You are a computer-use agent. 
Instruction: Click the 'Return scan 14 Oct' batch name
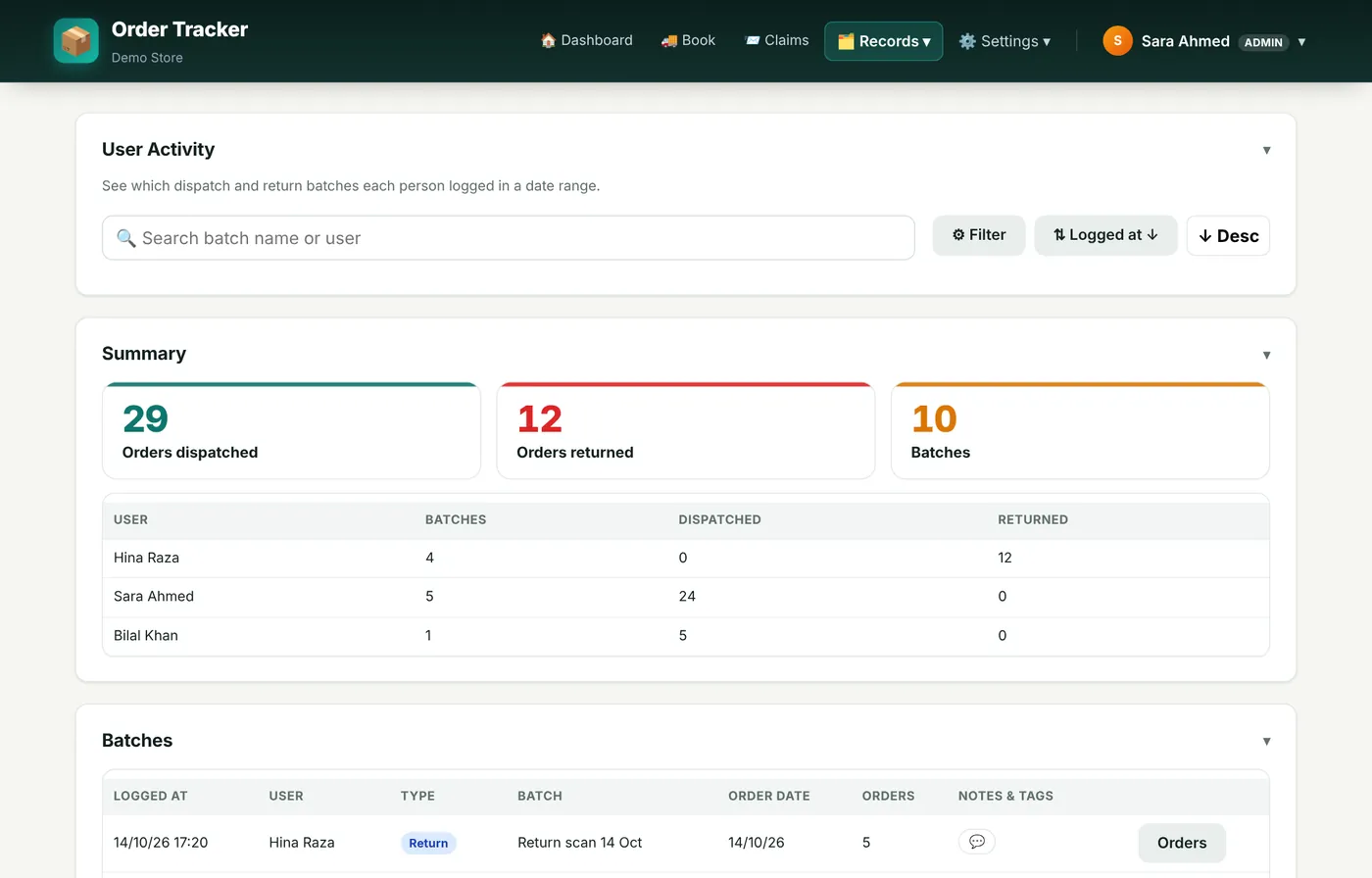[x=580, y=843]
